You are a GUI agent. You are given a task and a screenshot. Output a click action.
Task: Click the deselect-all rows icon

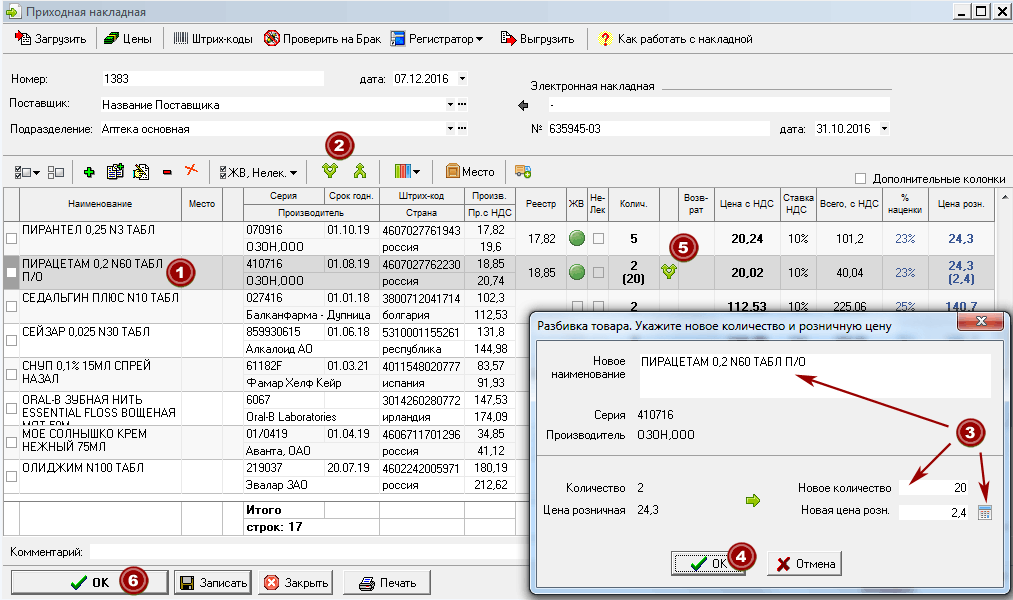[56, 172]
